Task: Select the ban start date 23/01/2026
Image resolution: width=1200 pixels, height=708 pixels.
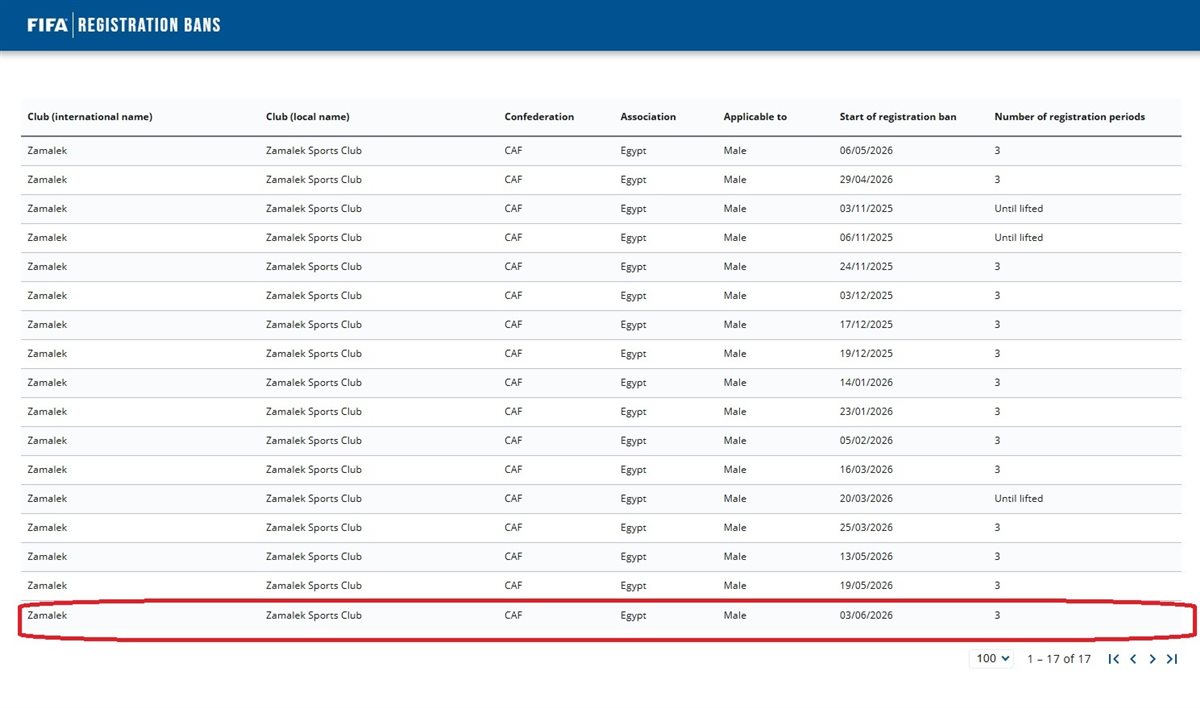Action: tap(866, 412)
